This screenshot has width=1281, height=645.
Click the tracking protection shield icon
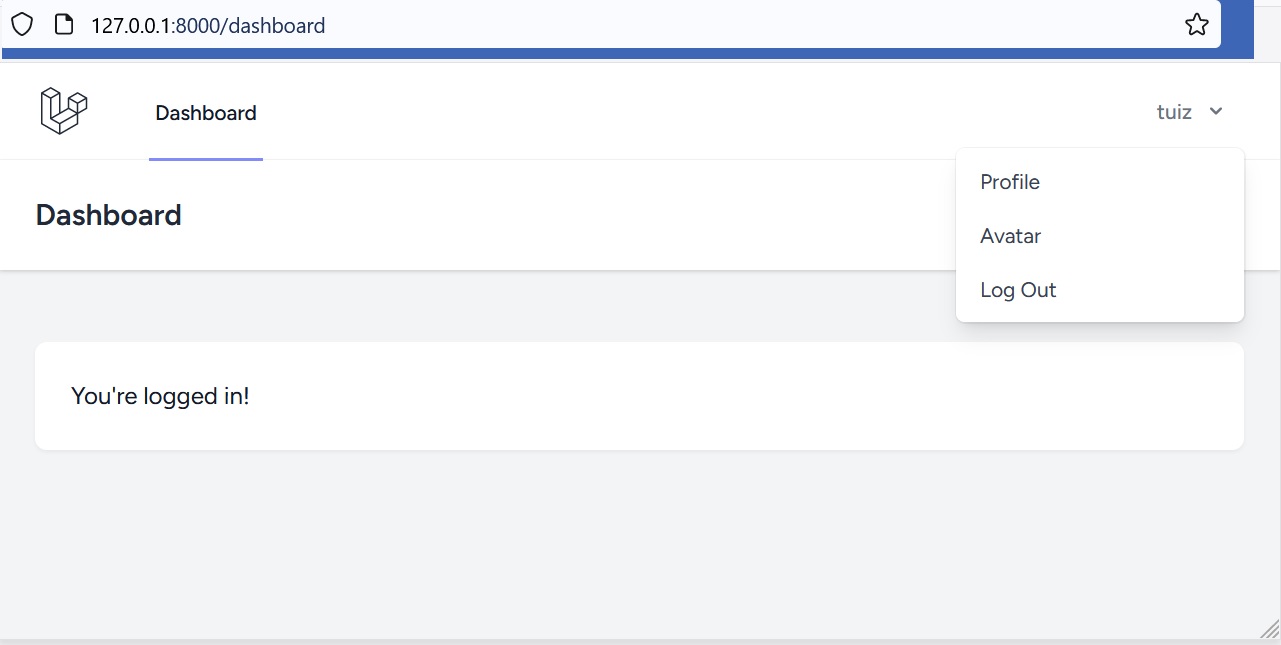click(x=22, y=25)
